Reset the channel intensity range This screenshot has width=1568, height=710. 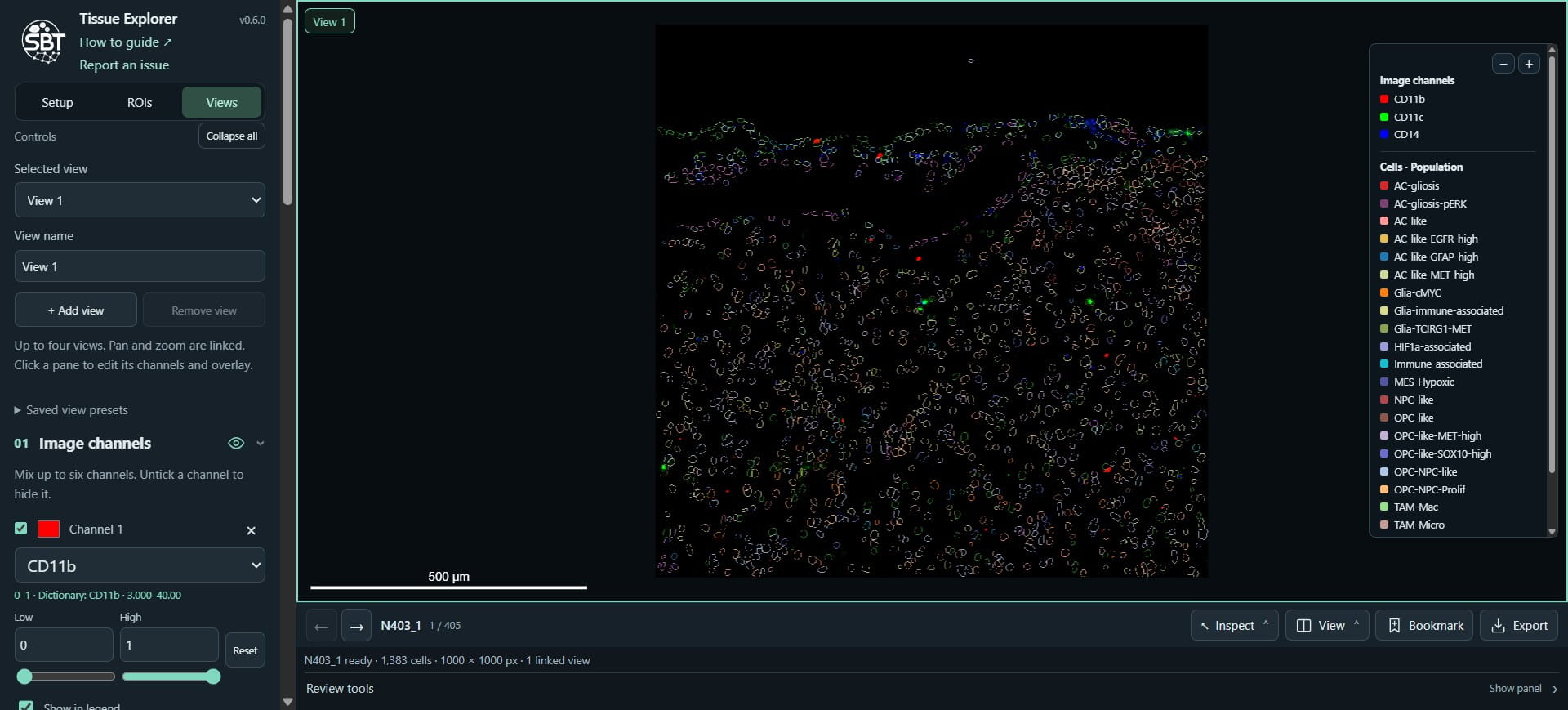[245, 650]
